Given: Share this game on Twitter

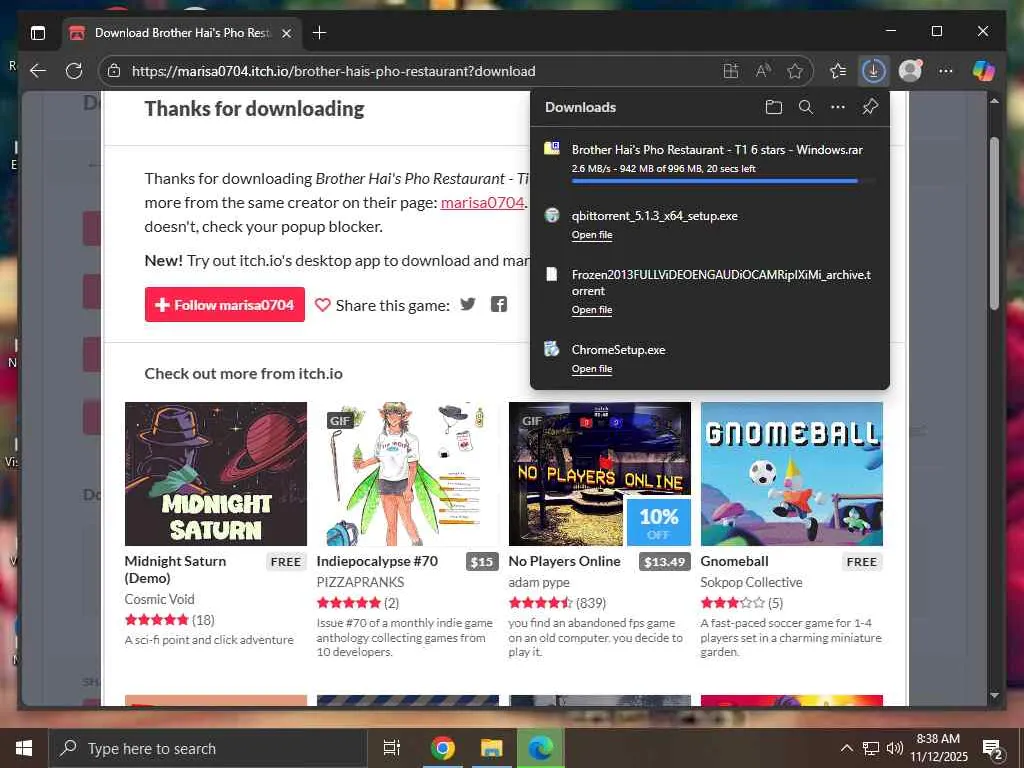Looking at the screenshot, I should 468,304.
